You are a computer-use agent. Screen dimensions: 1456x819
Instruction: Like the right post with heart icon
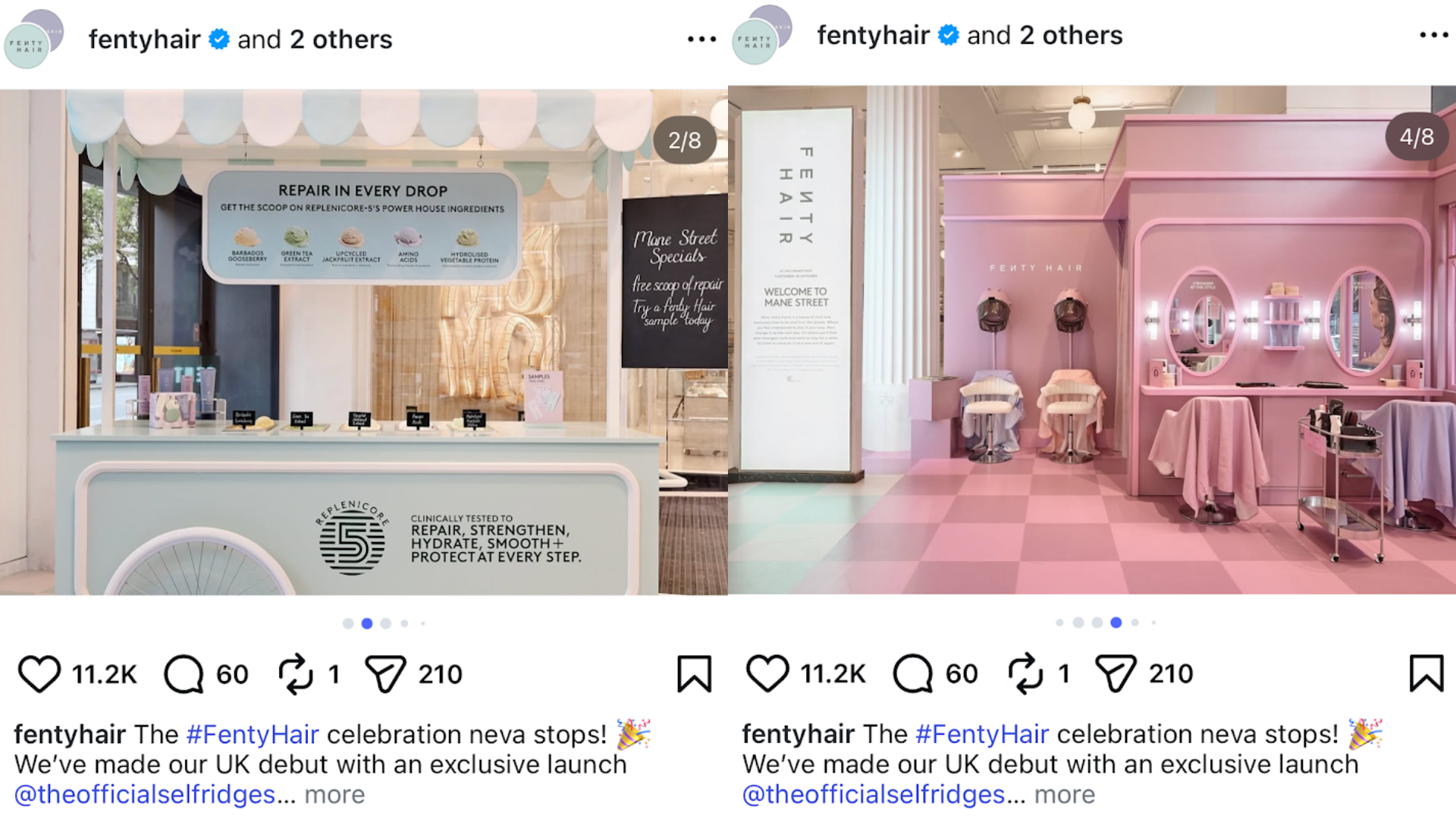click(767, 673)
